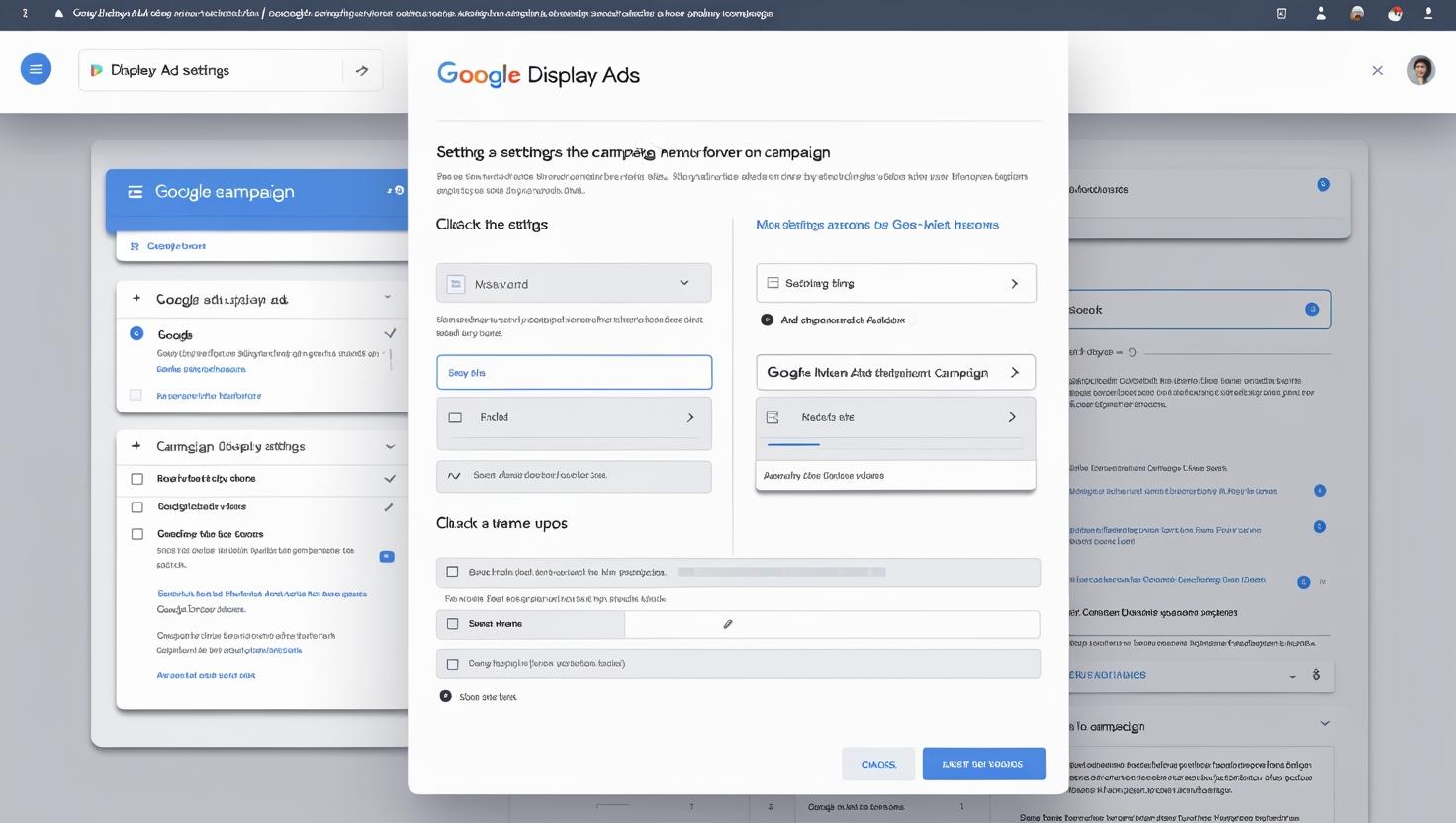Image resolution: width=1456 pixels, height=823 pixels.
Task: Click the play icon beside Display Ad settings
Action: (x=96, y=70)
